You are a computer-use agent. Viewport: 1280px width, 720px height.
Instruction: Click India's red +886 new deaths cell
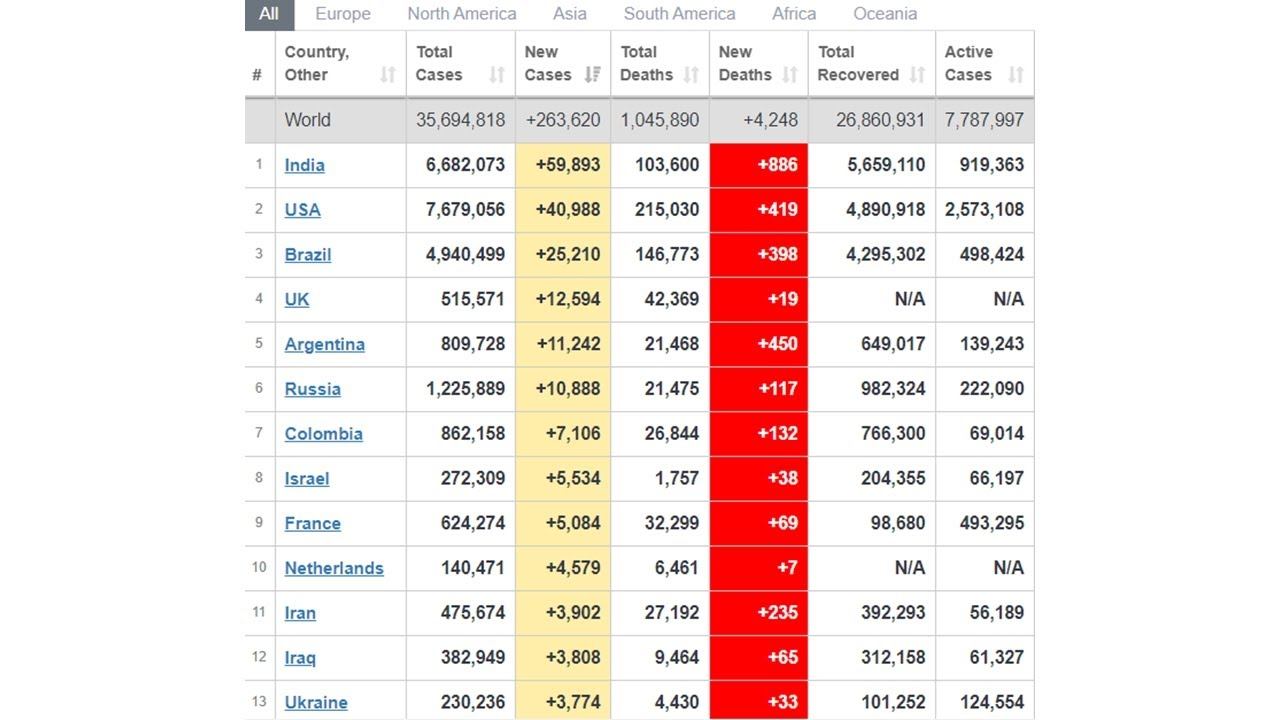click(759, 165)
